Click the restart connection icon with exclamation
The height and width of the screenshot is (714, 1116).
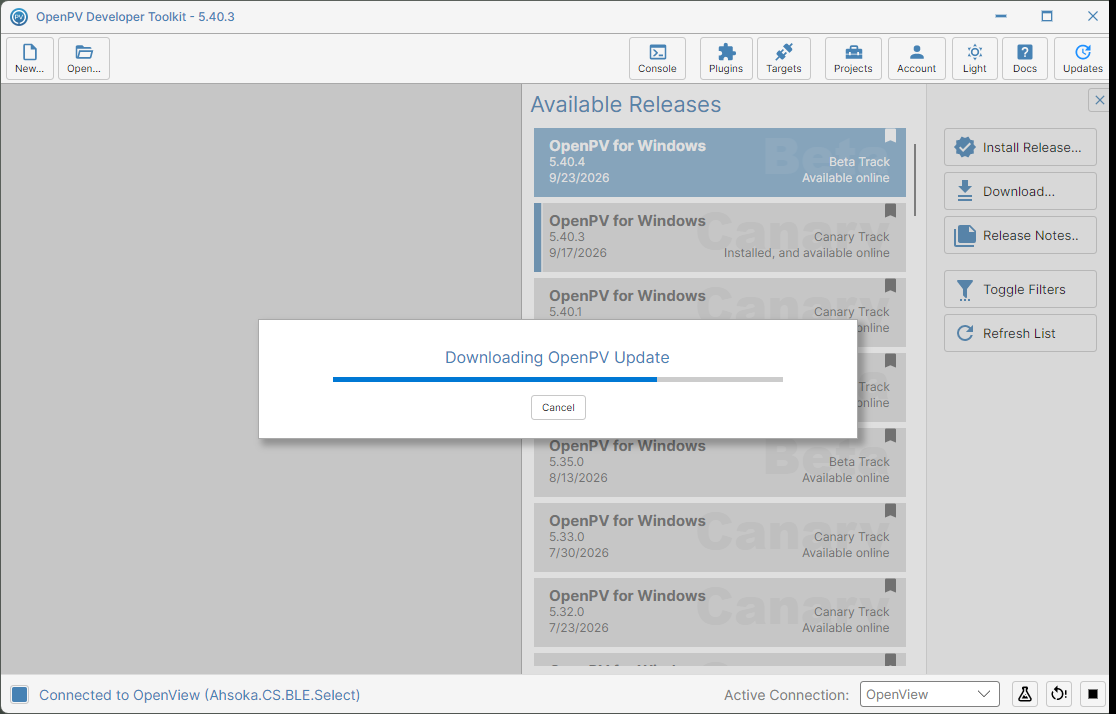pyautogui.click(x=1059, y=694)
